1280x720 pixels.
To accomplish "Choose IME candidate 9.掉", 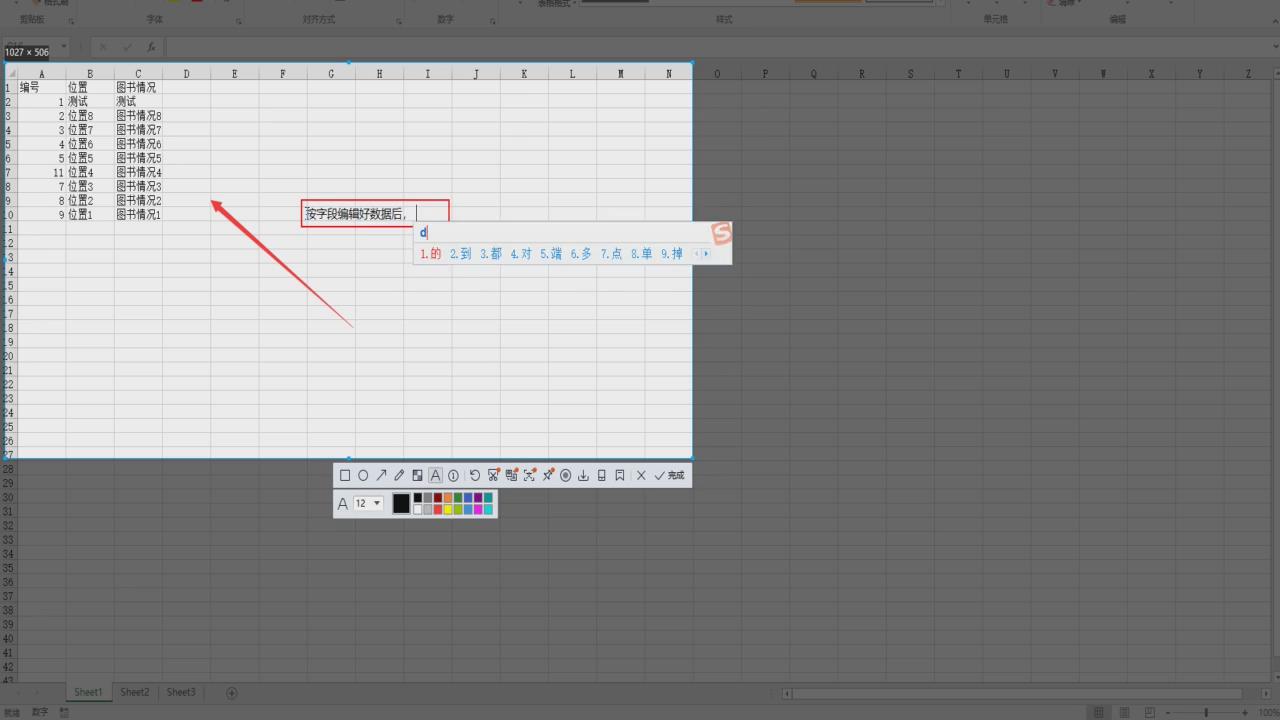I will coord(672,254).
